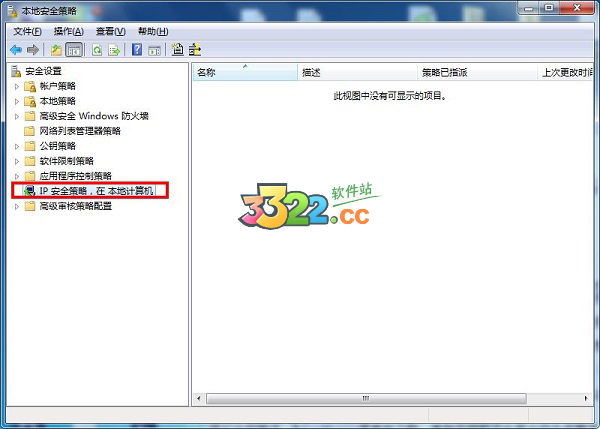
Task: Open the 操作(A) menu
Action: click(x=69, y=31)
